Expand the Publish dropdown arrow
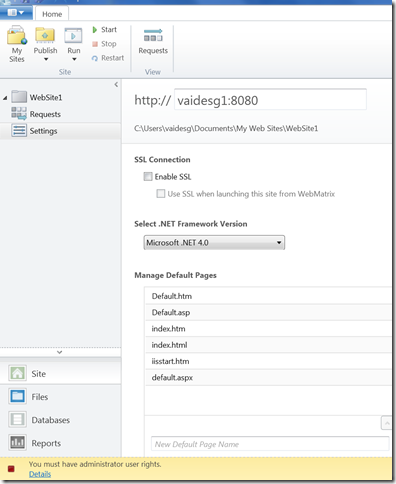Viewport: 396px width, 484px height. tap(46, 59)
